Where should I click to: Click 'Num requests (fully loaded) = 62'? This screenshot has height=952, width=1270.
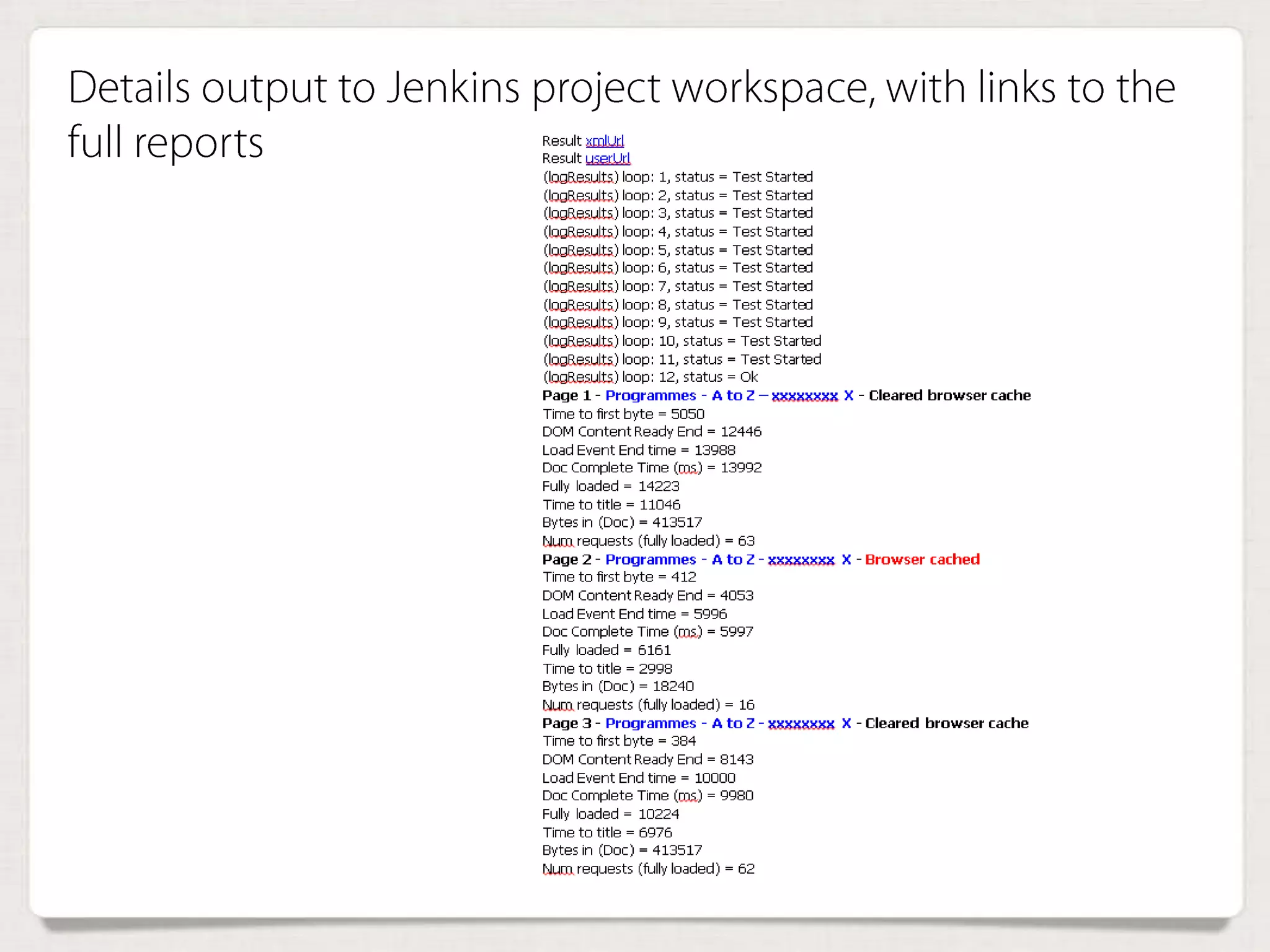649,869
